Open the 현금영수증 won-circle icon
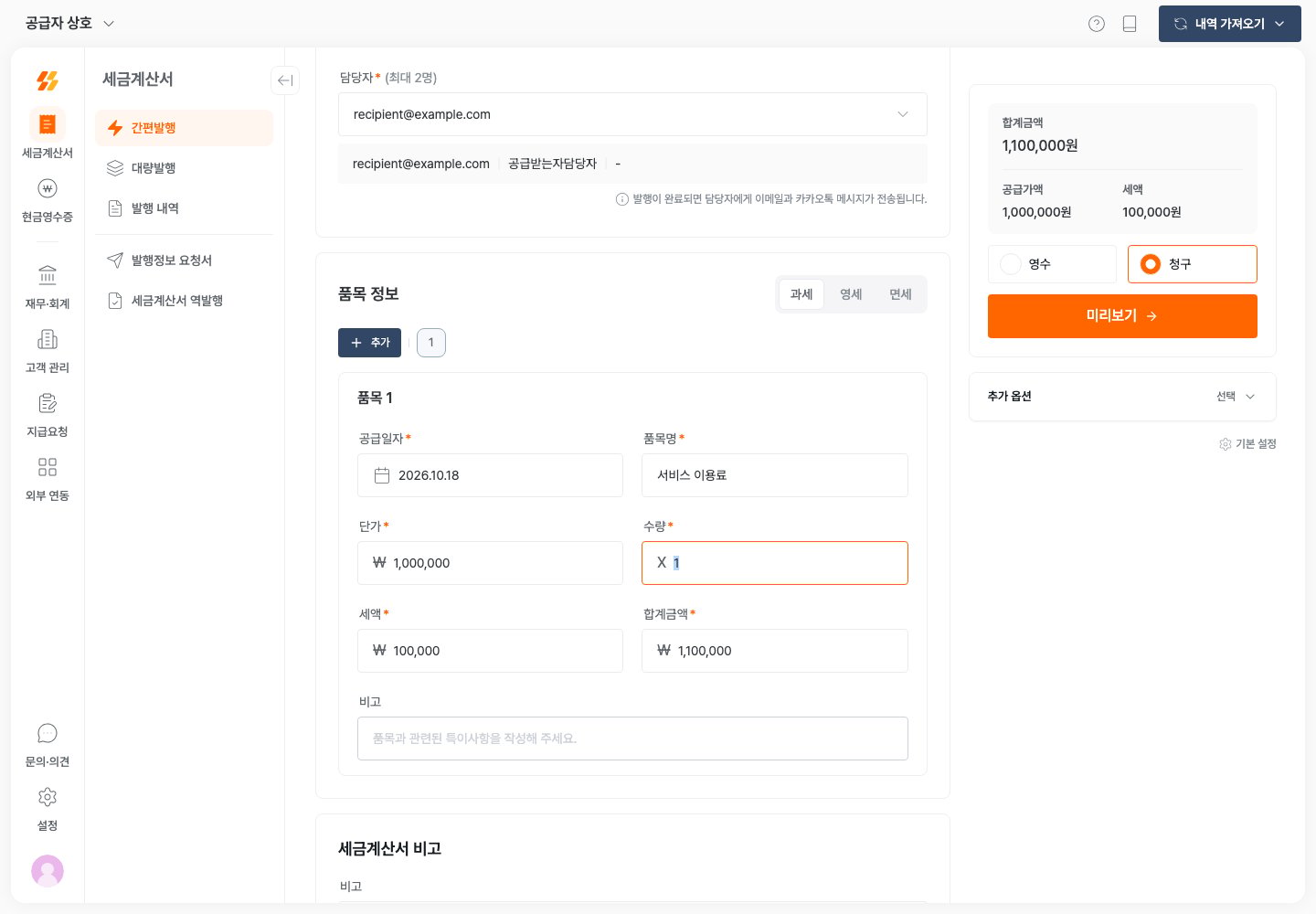Viewport: 1316px width, 914px height. pyautogui.click(x=48, y=188)
